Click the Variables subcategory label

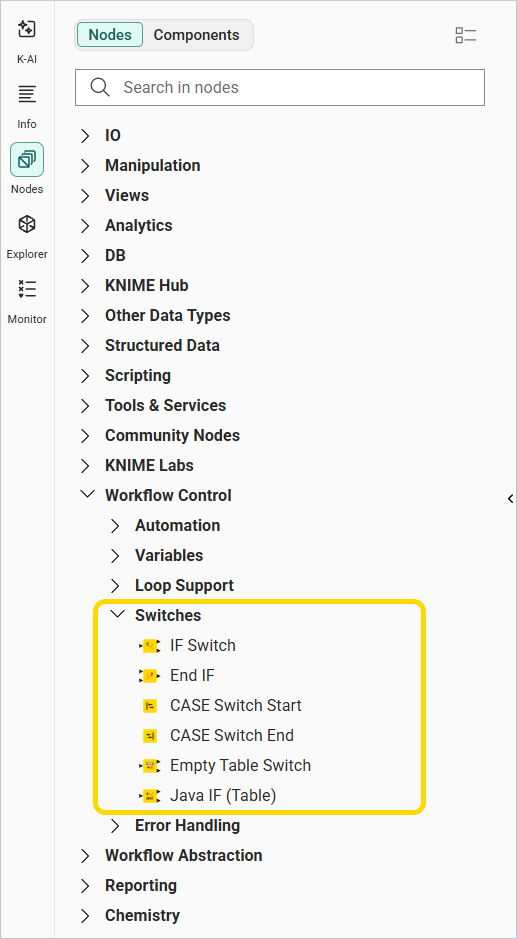coord(169,555)
